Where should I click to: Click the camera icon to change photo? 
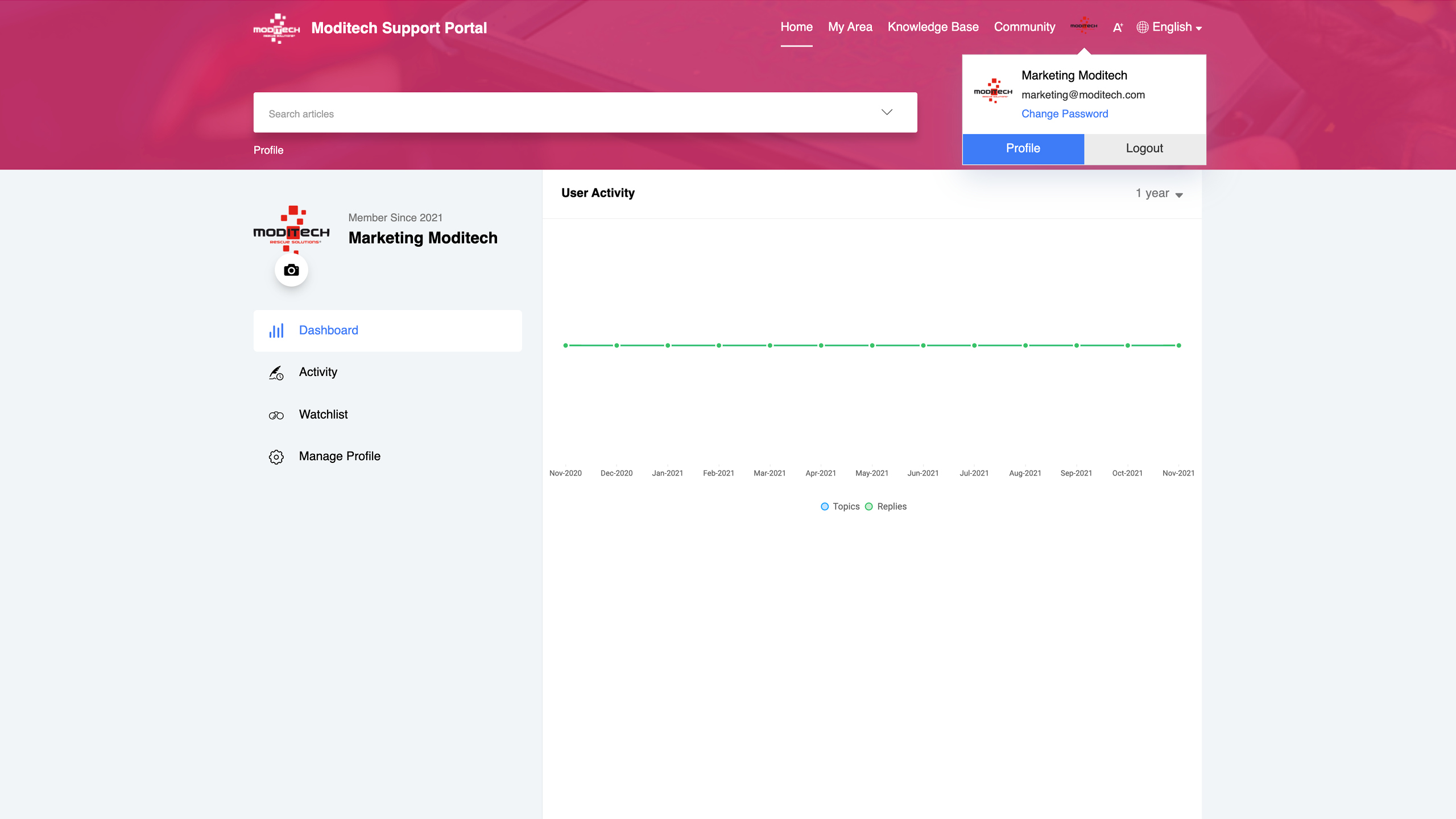click(x=291, y=270)
